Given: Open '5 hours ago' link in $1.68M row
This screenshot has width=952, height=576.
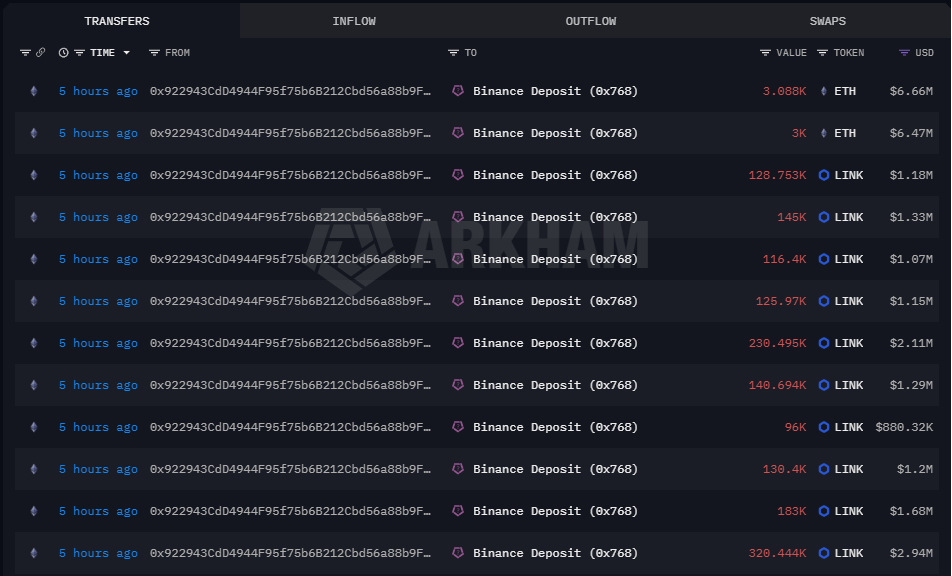Looking at the screenshot, I should coord(98,511).
